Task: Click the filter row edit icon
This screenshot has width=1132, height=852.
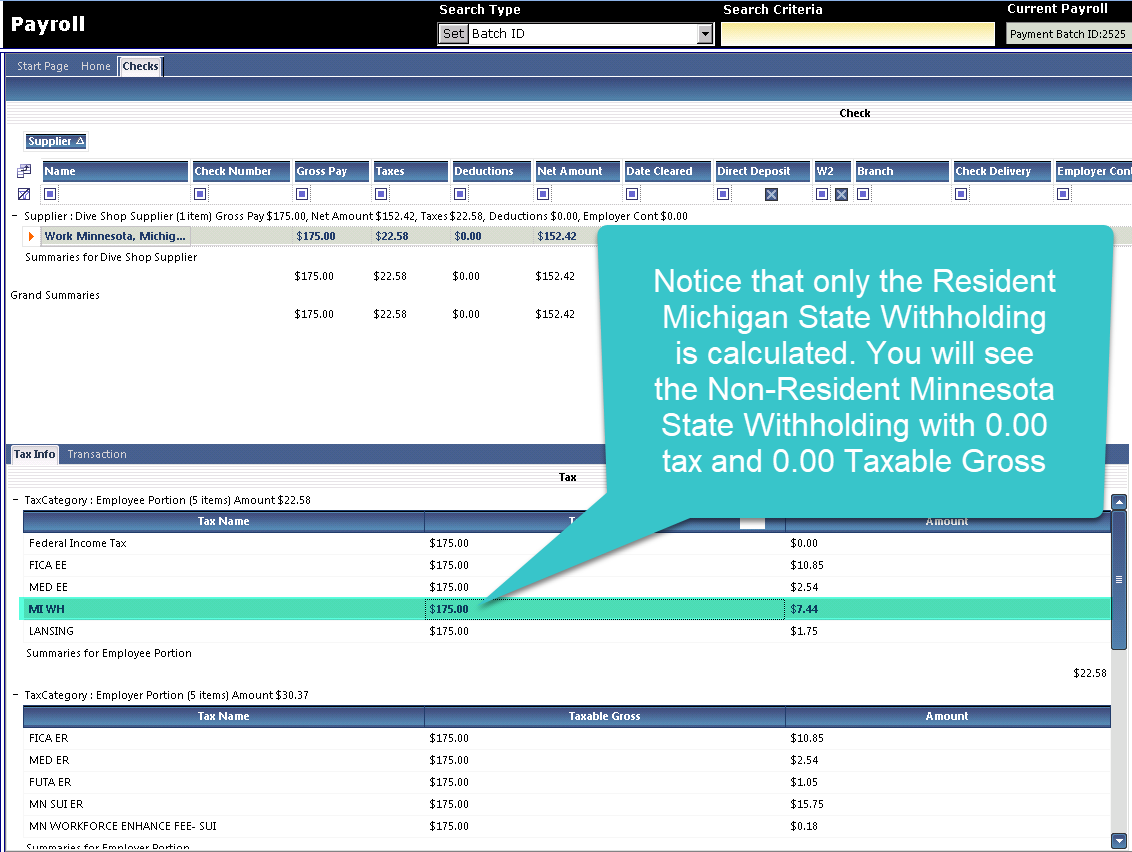Action: [24, 194]
